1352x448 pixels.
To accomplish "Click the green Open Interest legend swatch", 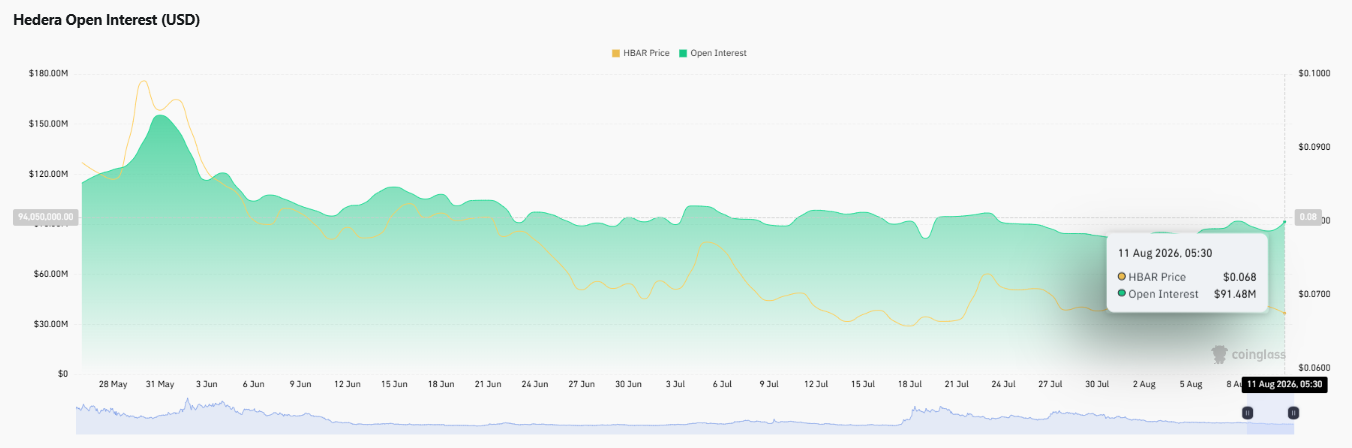I will 683,53.
